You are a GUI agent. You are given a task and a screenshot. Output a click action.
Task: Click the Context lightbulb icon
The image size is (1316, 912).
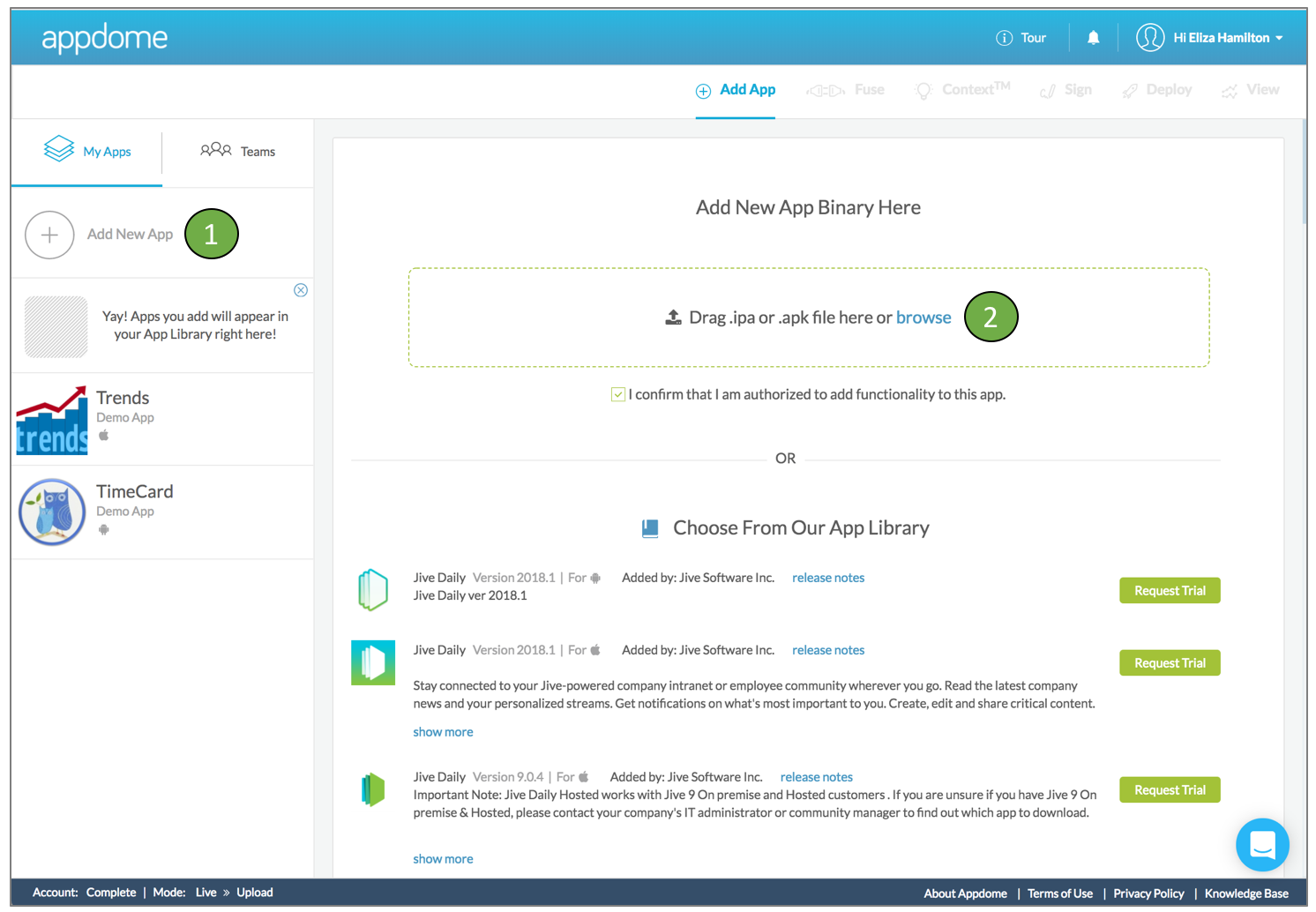tap(923, 91)
